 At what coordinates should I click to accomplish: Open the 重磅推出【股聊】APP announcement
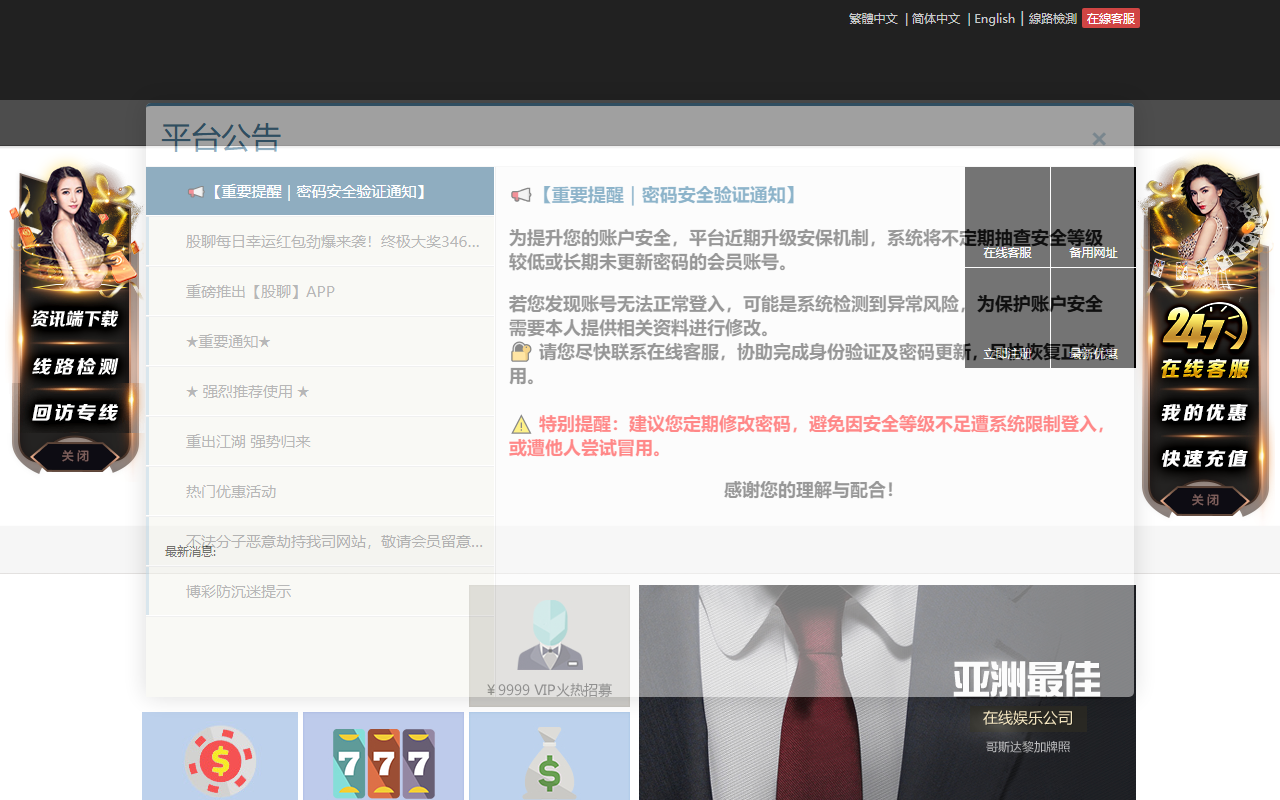[x=320, y=291]
